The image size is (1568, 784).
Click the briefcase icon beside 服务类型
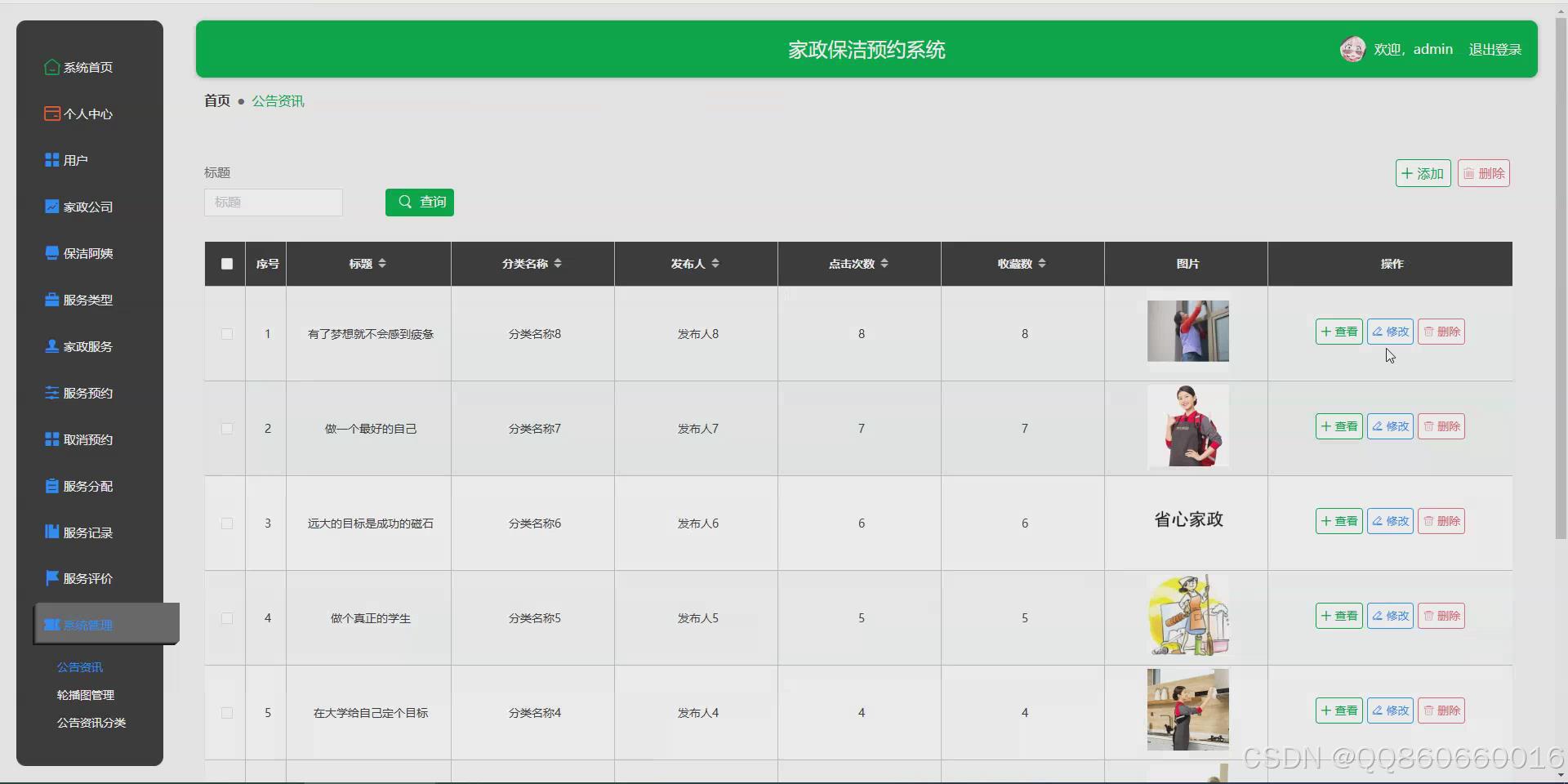(x=52, y=300)
